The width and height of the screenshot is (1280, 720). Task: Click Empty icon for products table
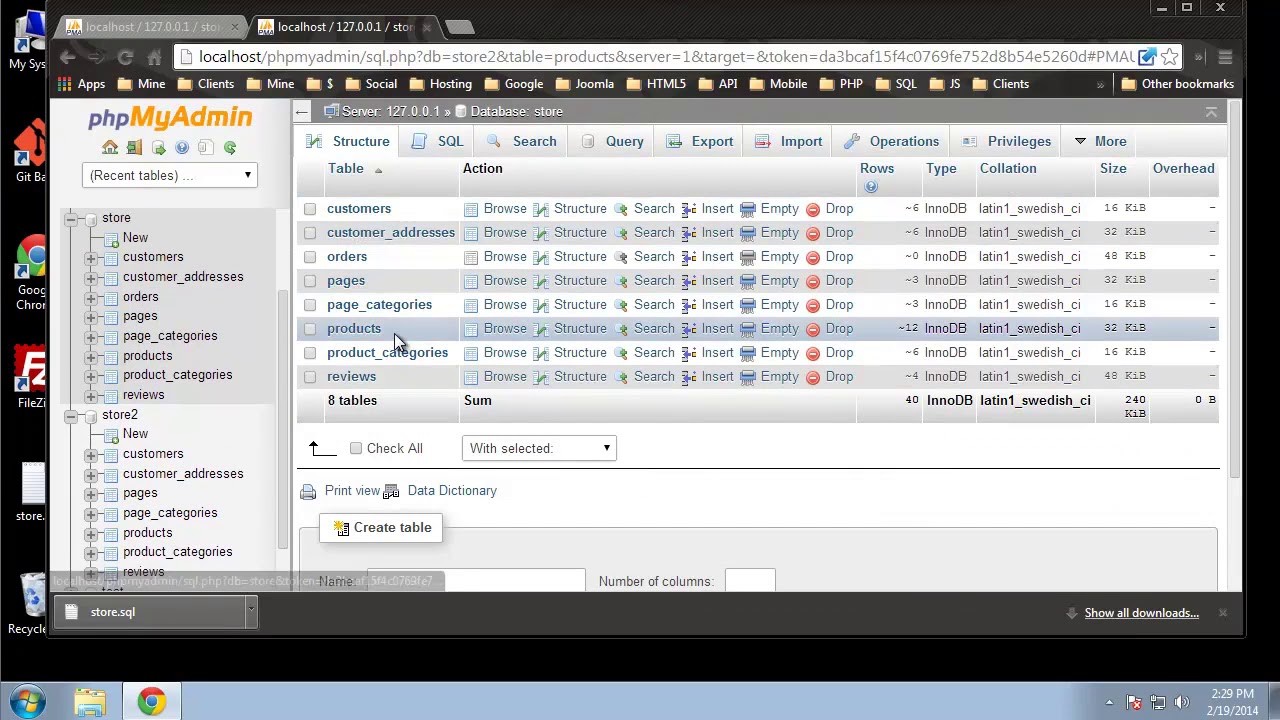[748, 329]
